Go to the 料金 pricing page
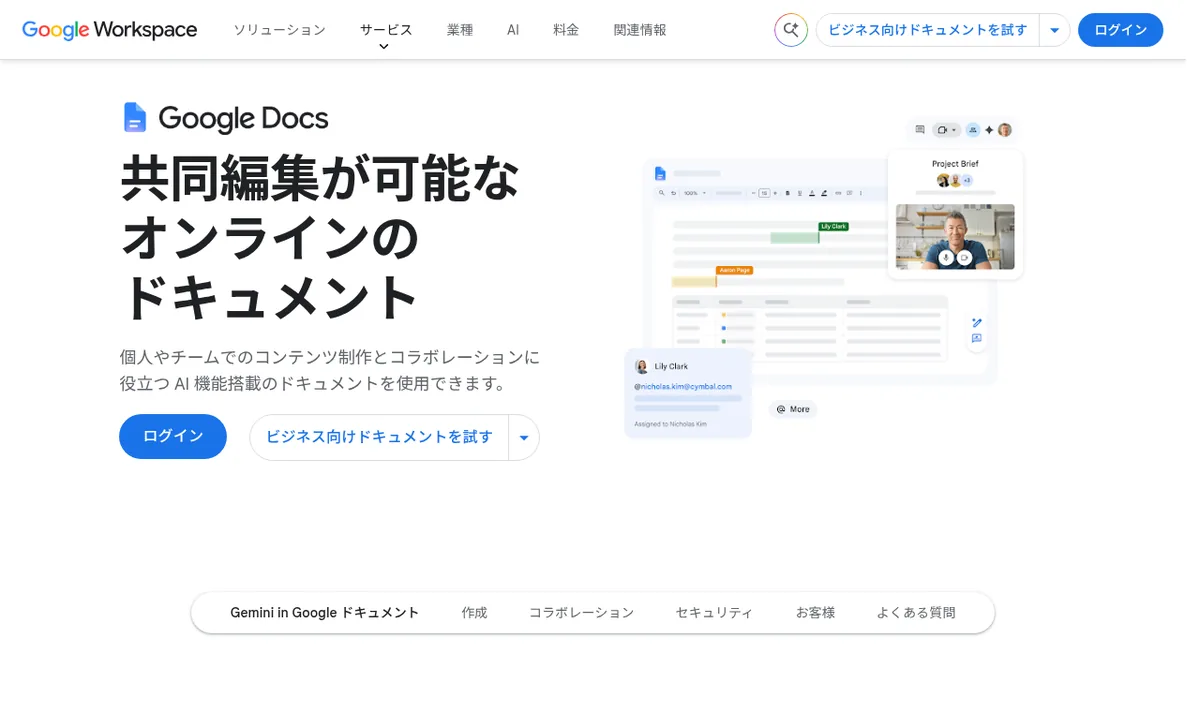Viewport: 1200px width, 712px height. pos(566,30)
